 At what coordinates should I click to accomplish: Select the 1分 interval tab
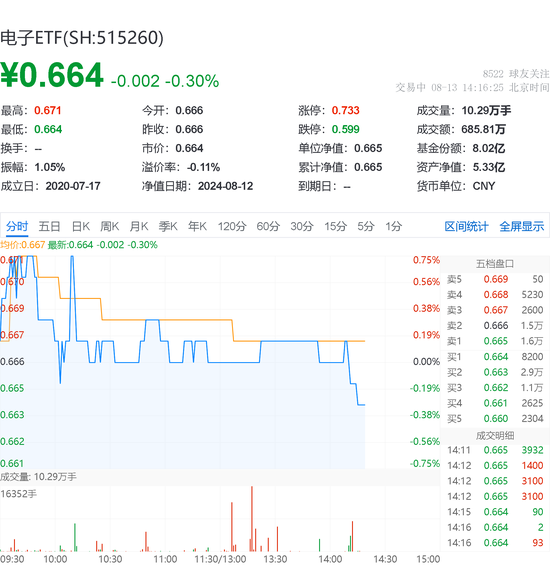click(x=394, y=226)
